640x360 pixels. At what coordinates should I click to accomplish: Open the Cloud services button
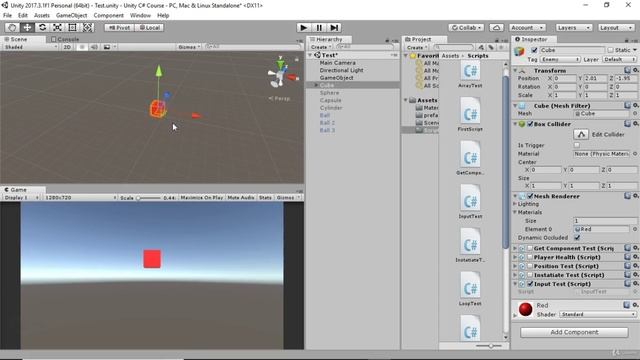[x=496, y=28]
